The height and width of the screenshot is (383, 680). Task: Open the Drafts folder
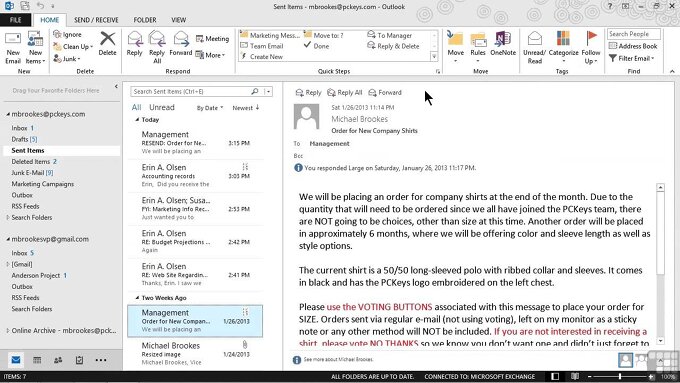pyautogui.click(x=24, y=139)
